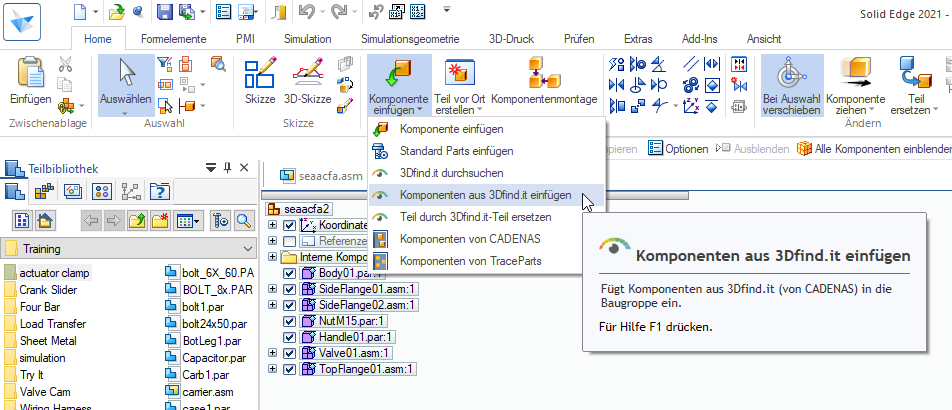Click the Undo arrow icon
This screenshot has height=410, width=952.
(x=307, y=12)
